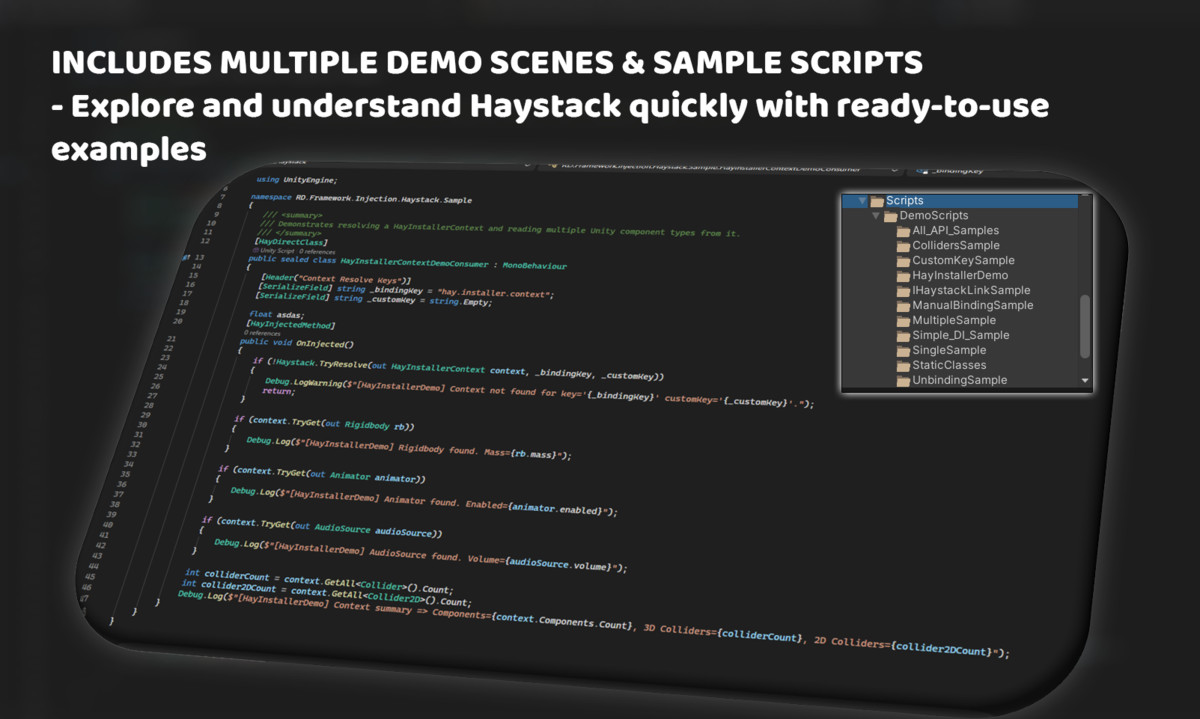Click the 'out Rigidbody rb' TryGet line
1200x719 pixels.
click(x=324, y=423)
